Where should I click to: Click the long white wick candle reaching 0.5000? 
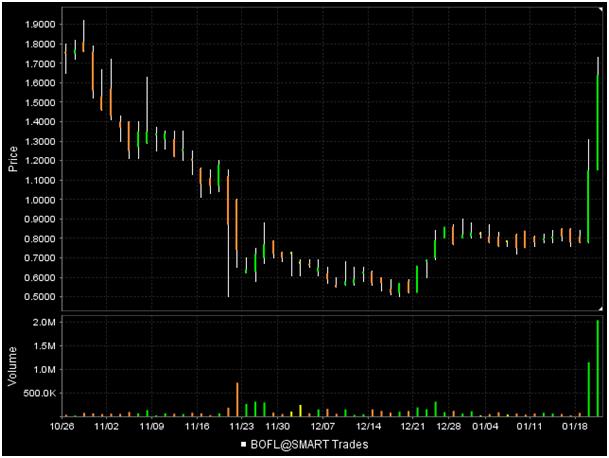point(228,233)
